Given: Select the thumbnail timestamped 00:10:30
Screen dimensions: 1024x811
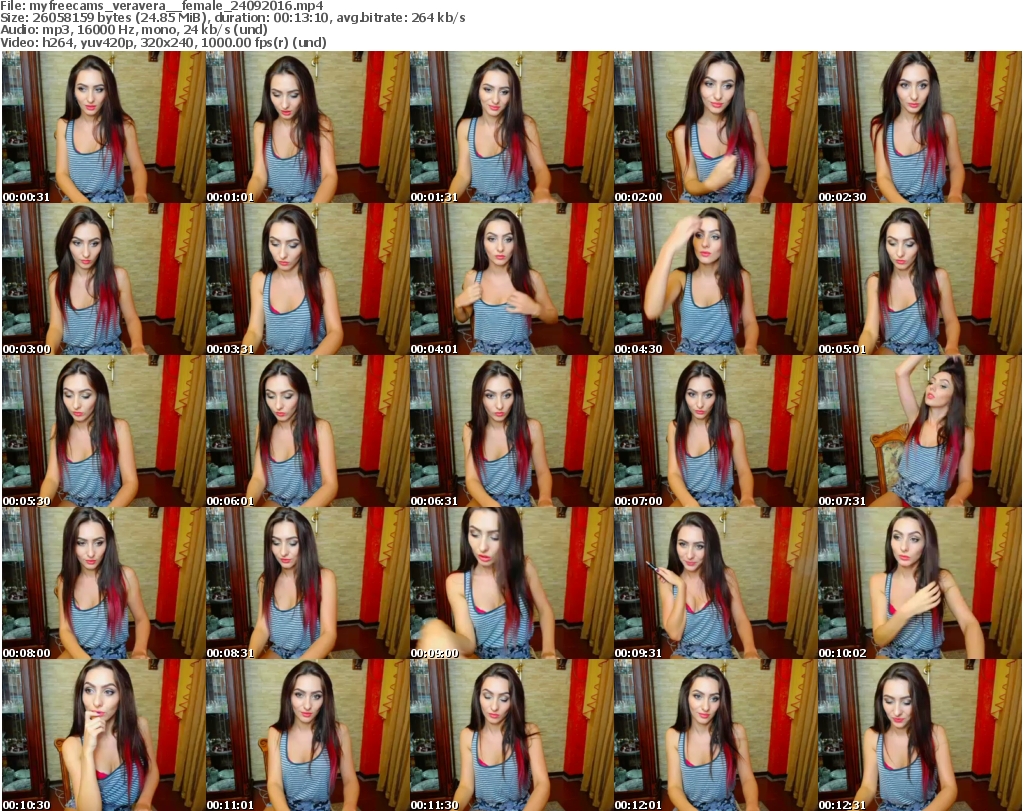Looking at the screenshot, I should point(103,735).
